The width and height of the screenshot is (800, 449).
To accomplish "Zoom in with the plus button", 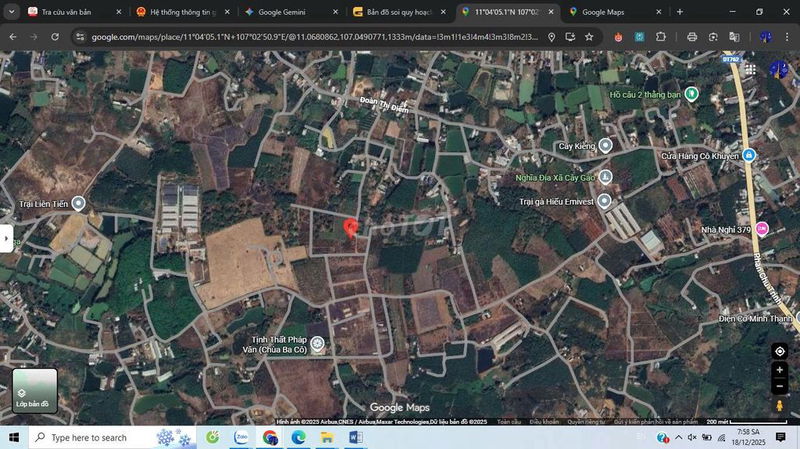I will pyautogui.click(x=779, y=370).
